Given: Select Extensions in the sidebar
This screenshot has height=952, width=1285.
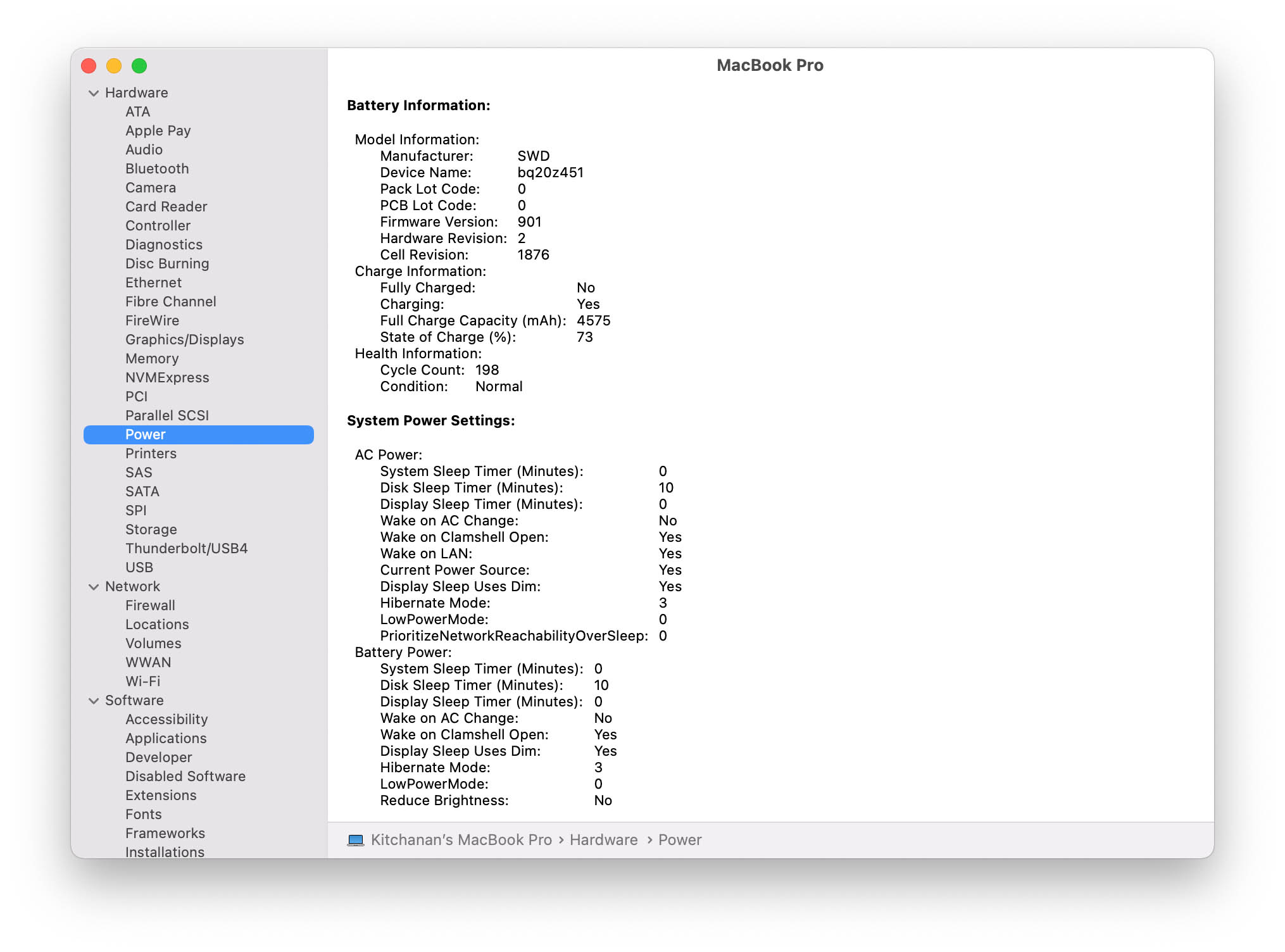Looking at the screenshot, I should click(x=161, y=796).
